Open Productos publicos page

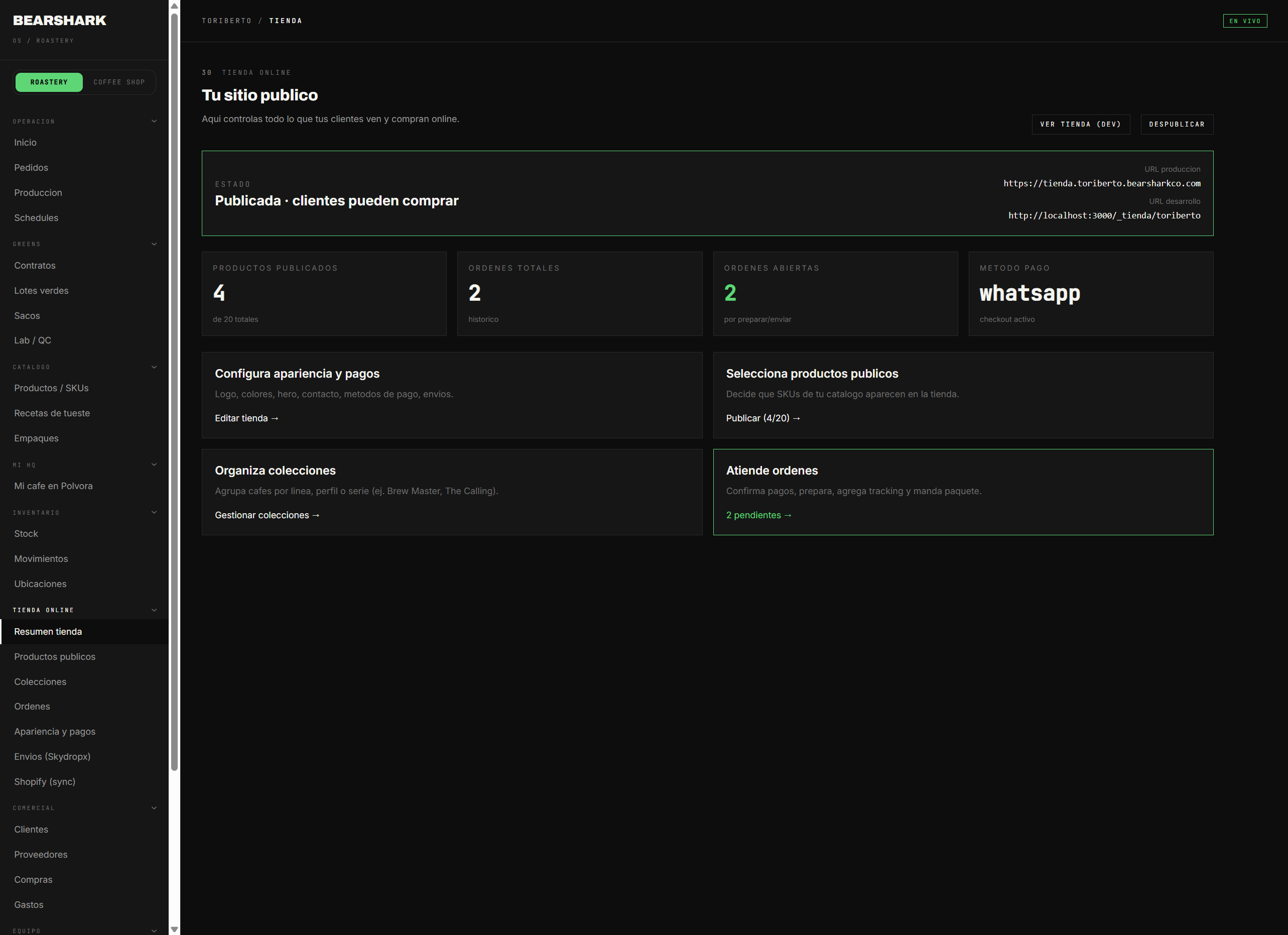(84, 657)
